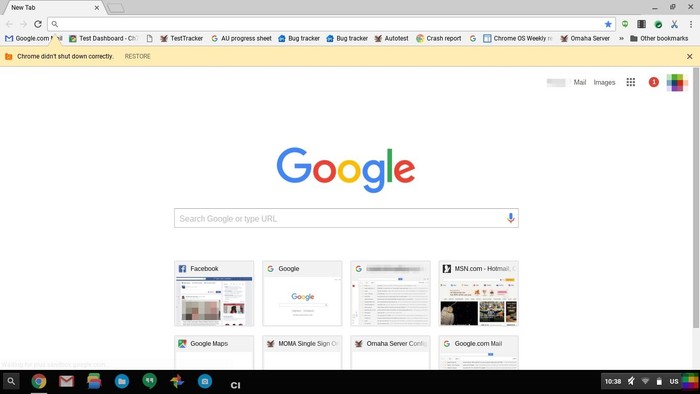Screen dimensions: 700x394
Task: Open the Facebook most-visited thumbnail
Action: (214, 293)
